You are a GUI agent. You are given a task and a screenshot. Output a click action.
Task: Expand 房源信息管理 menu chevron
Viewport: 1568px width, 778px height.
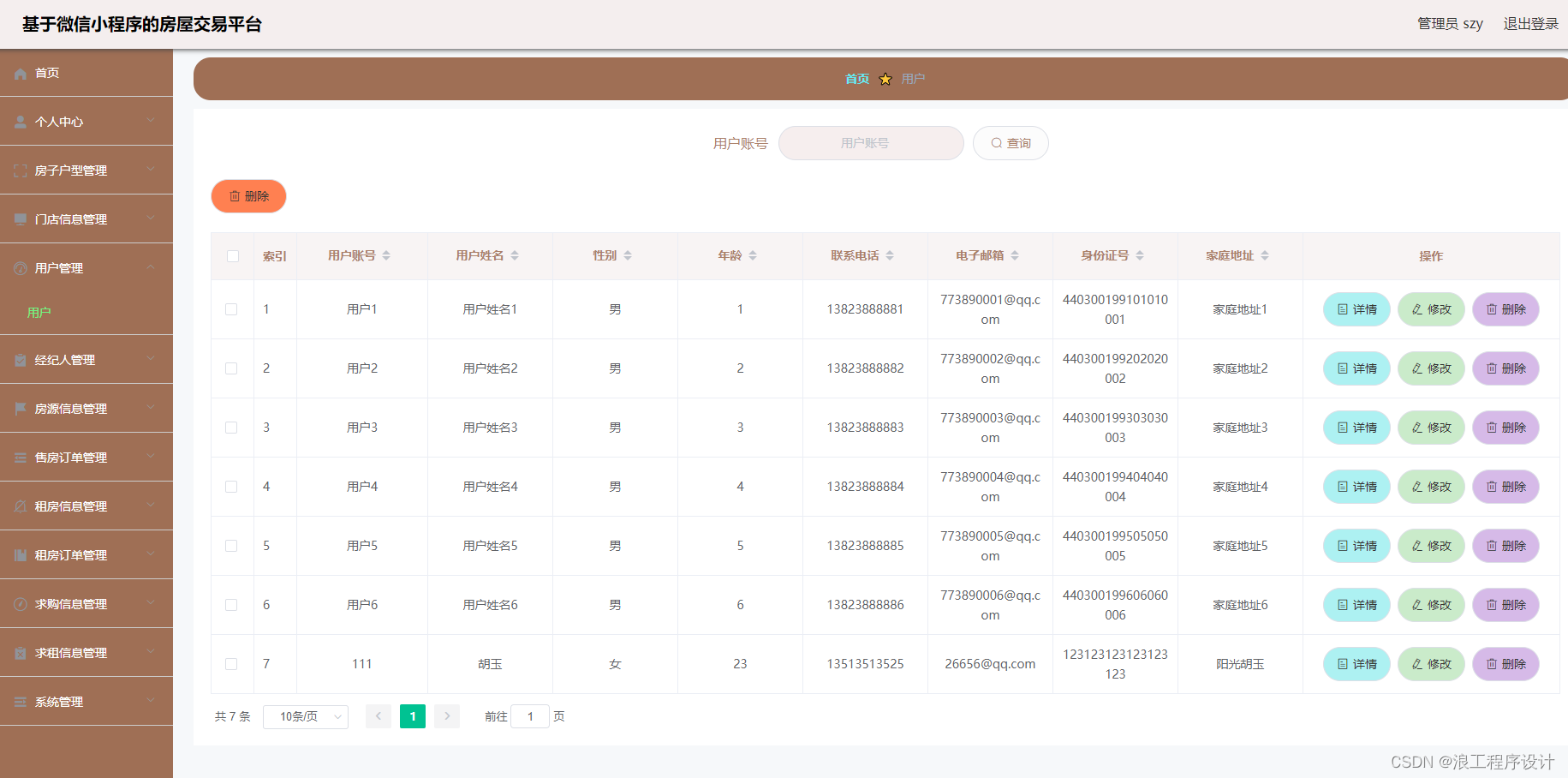pos(151,408)
